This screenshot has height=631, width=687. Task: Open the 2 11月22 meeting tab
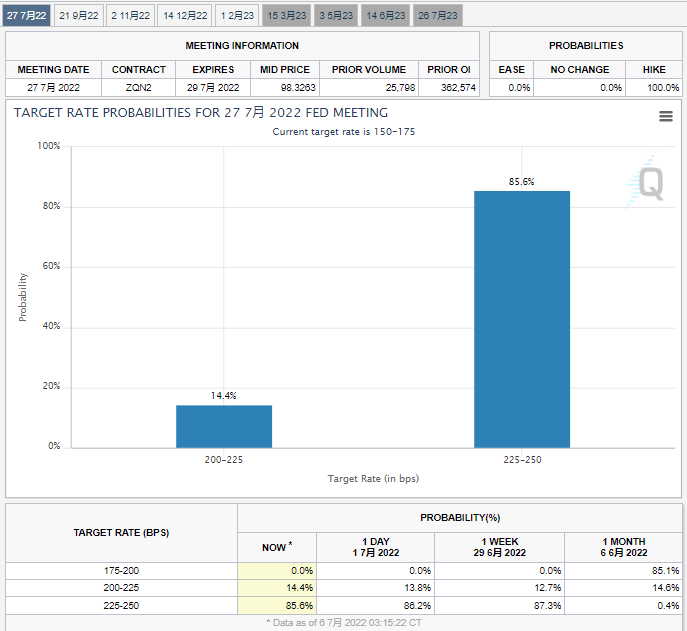point(131,16)
